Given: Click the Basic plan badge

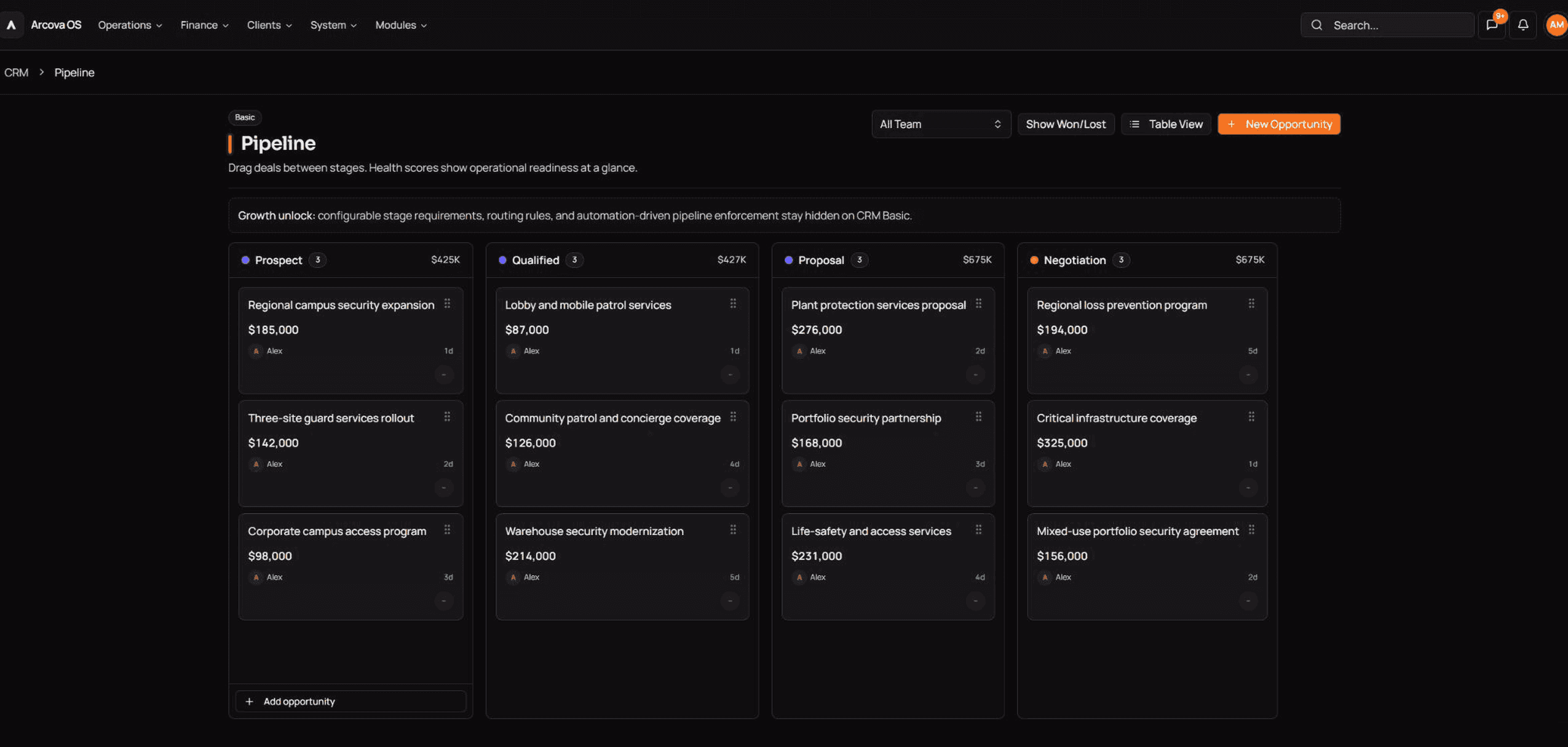Looking at the screenshot, I should coord(245,117).
